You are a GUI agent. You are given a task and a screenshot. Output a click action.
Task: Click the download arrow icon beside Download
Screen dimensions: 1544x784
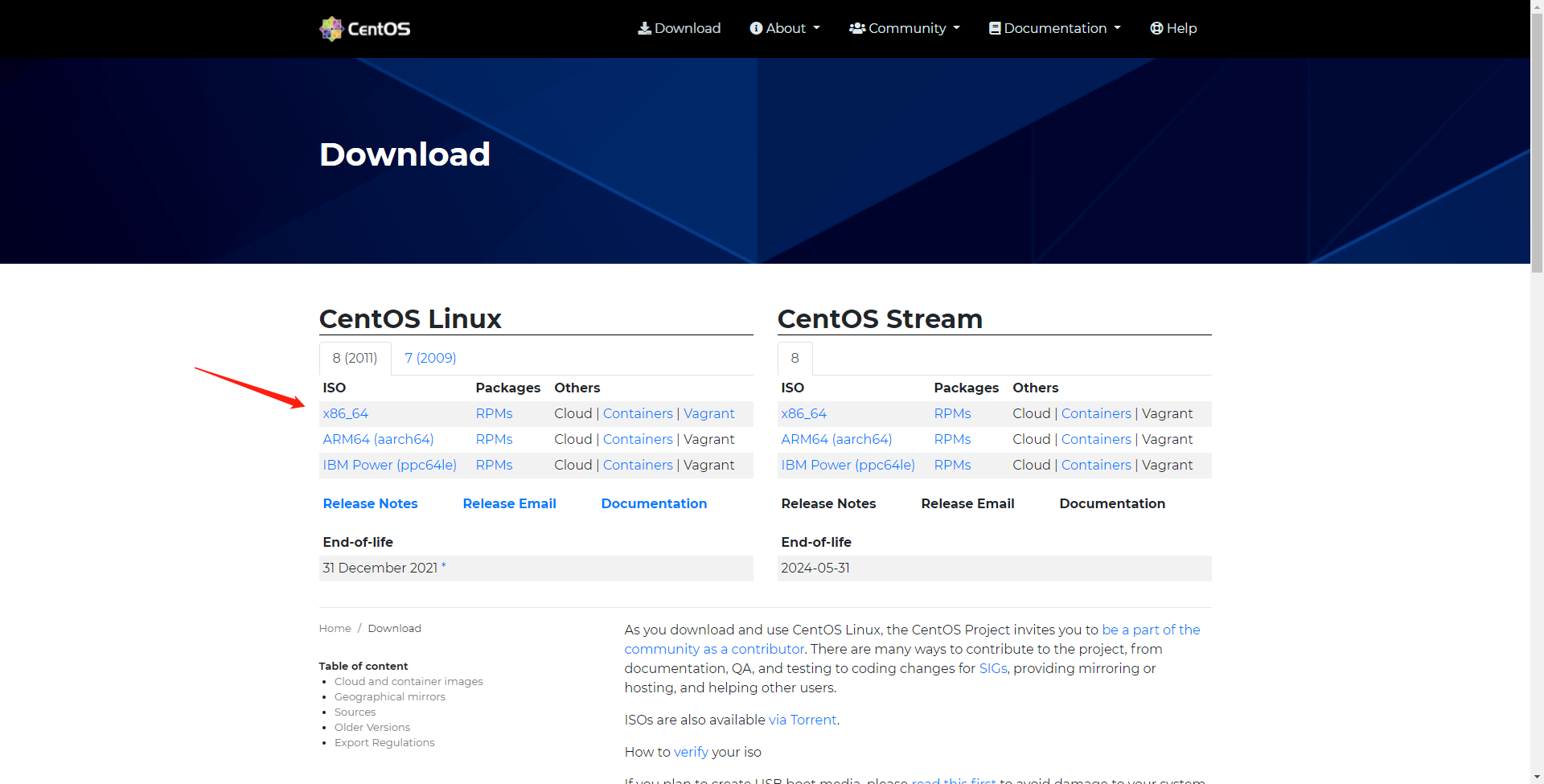(644, 27)
